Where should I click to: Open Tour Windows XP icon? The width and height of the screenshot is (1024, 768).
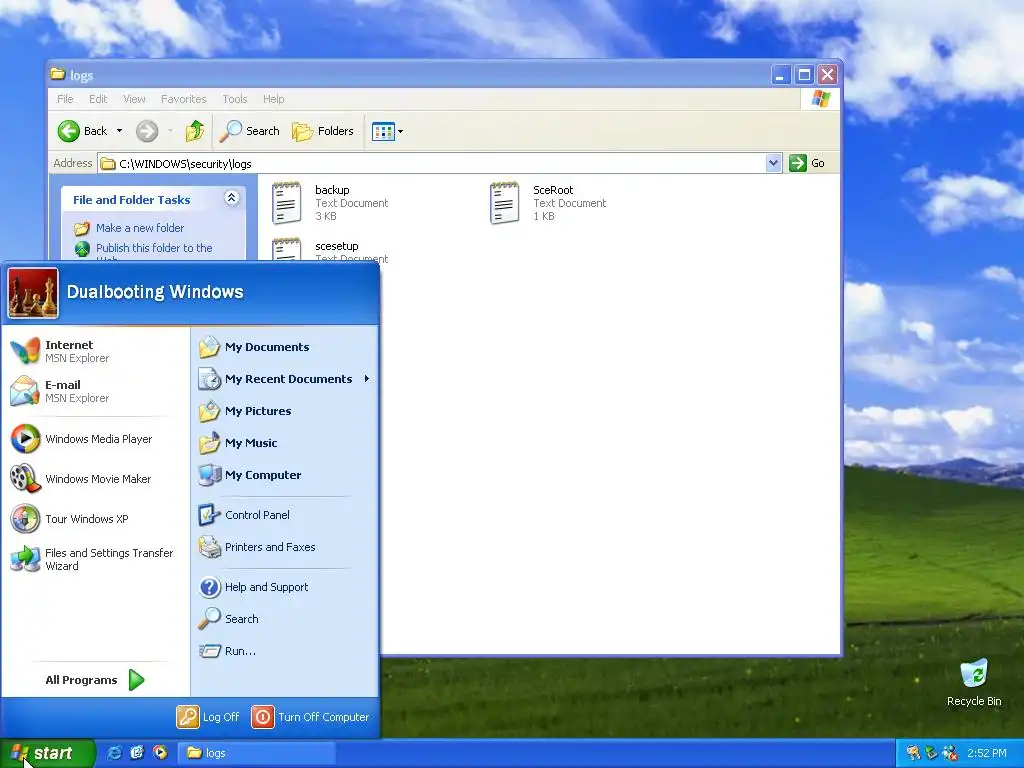25,519
